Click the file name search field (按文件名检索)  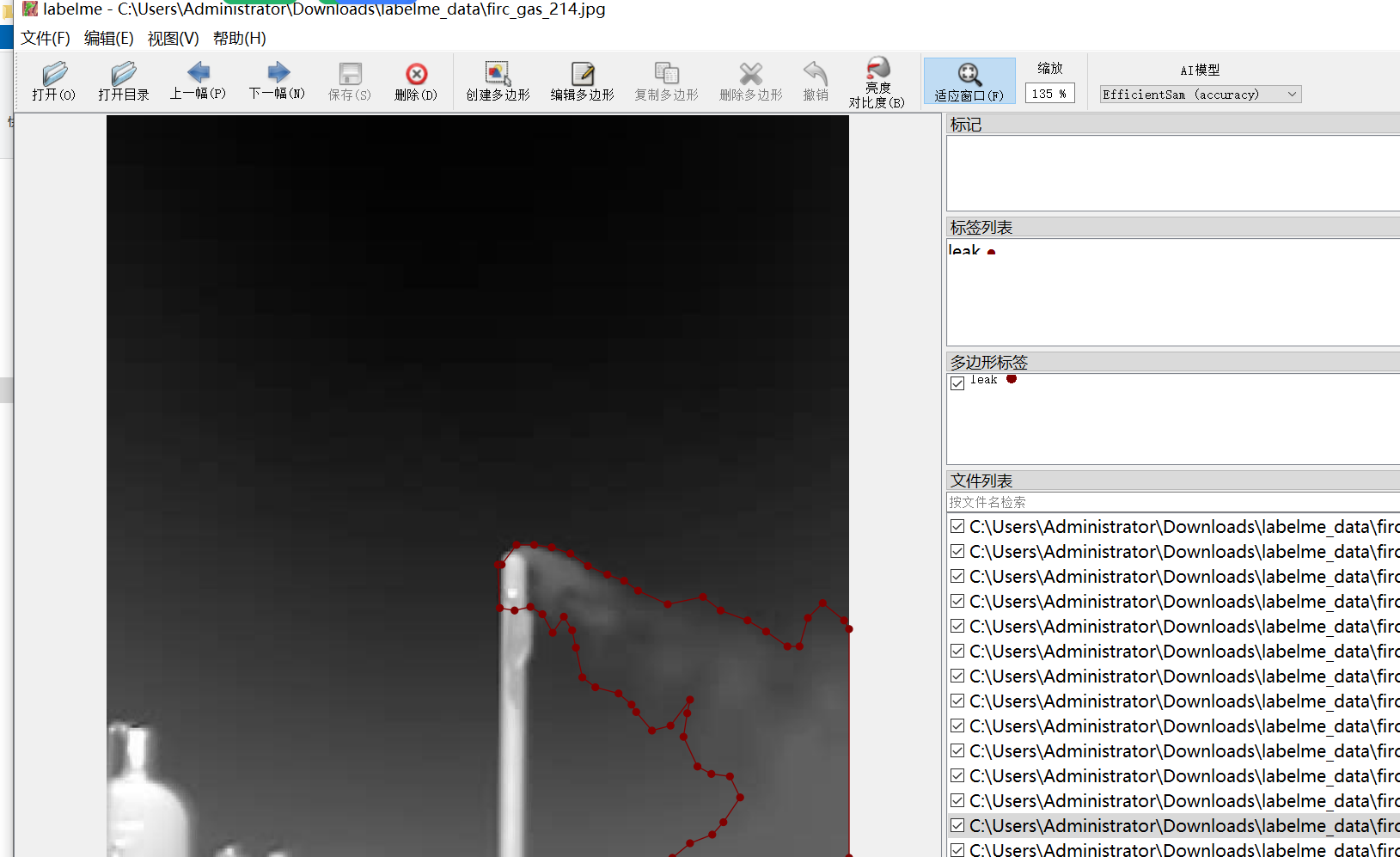pyautogui.click(x=1169, y=502)
